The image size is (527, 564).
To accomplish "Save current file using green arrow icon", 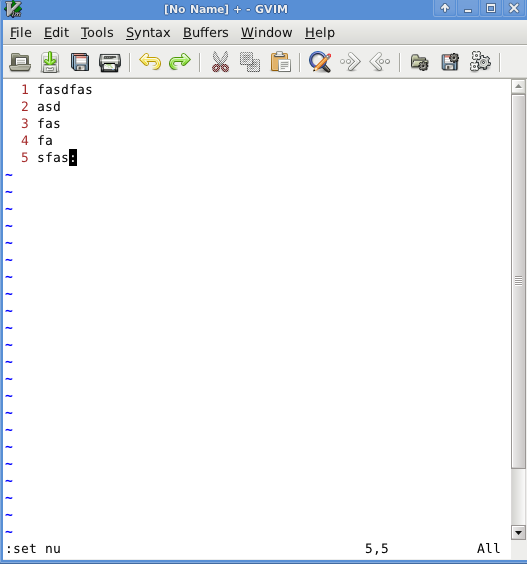I will (x=50, y=62).
